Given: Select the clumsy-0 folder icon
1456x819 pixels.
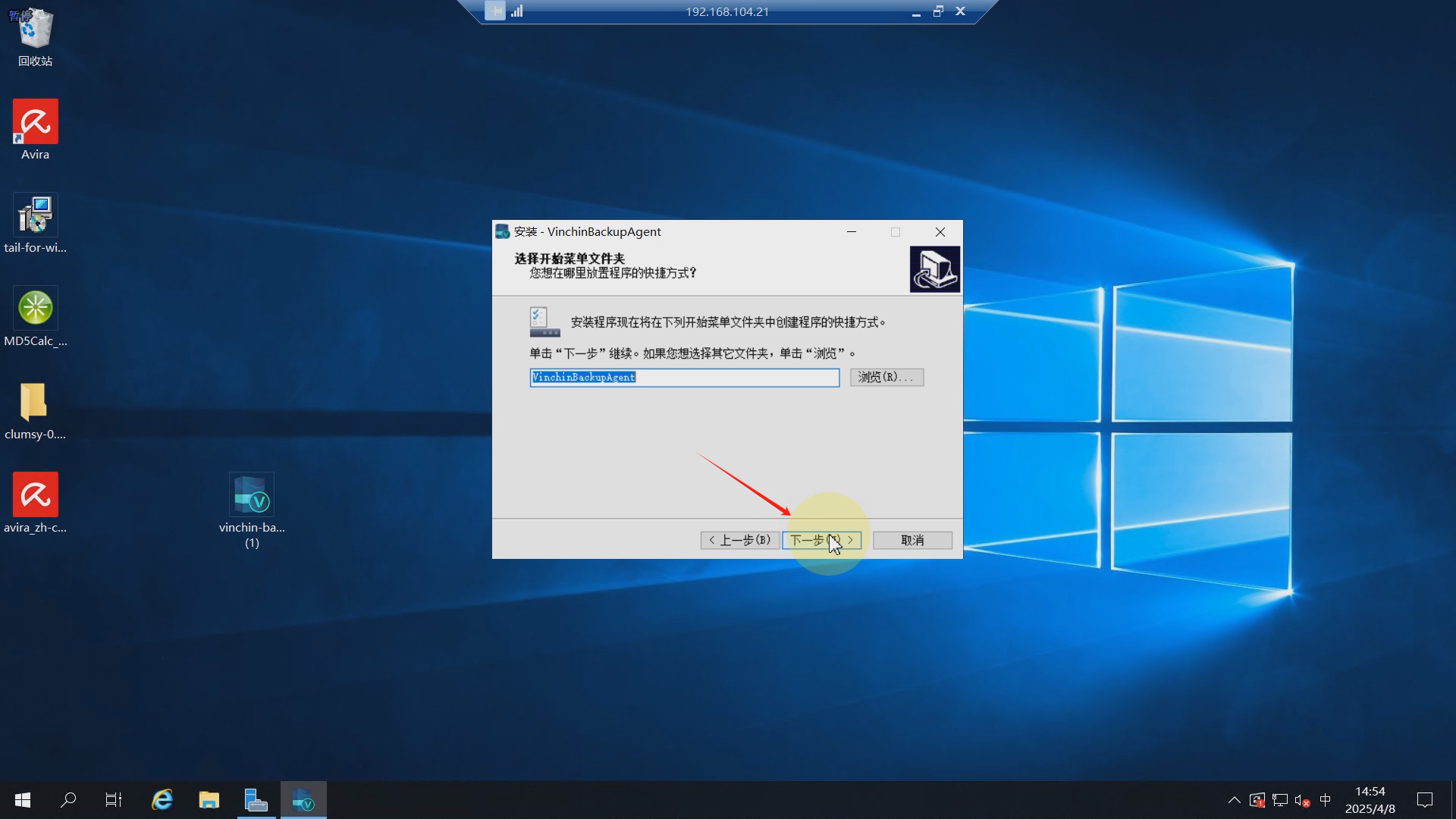Looking at the screenshot, I should (35, 402).
